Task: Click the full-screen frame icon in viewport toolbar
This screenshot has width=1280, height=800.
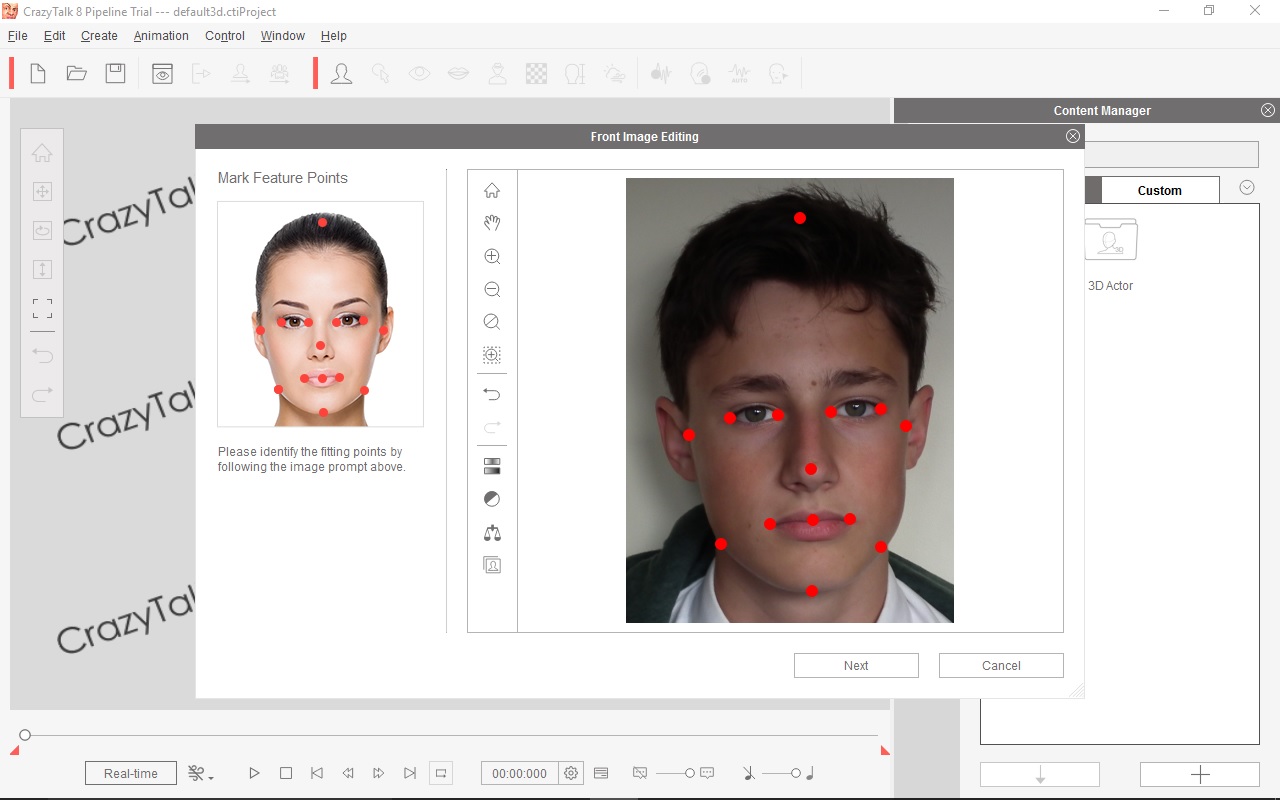Action: point(42,308)
